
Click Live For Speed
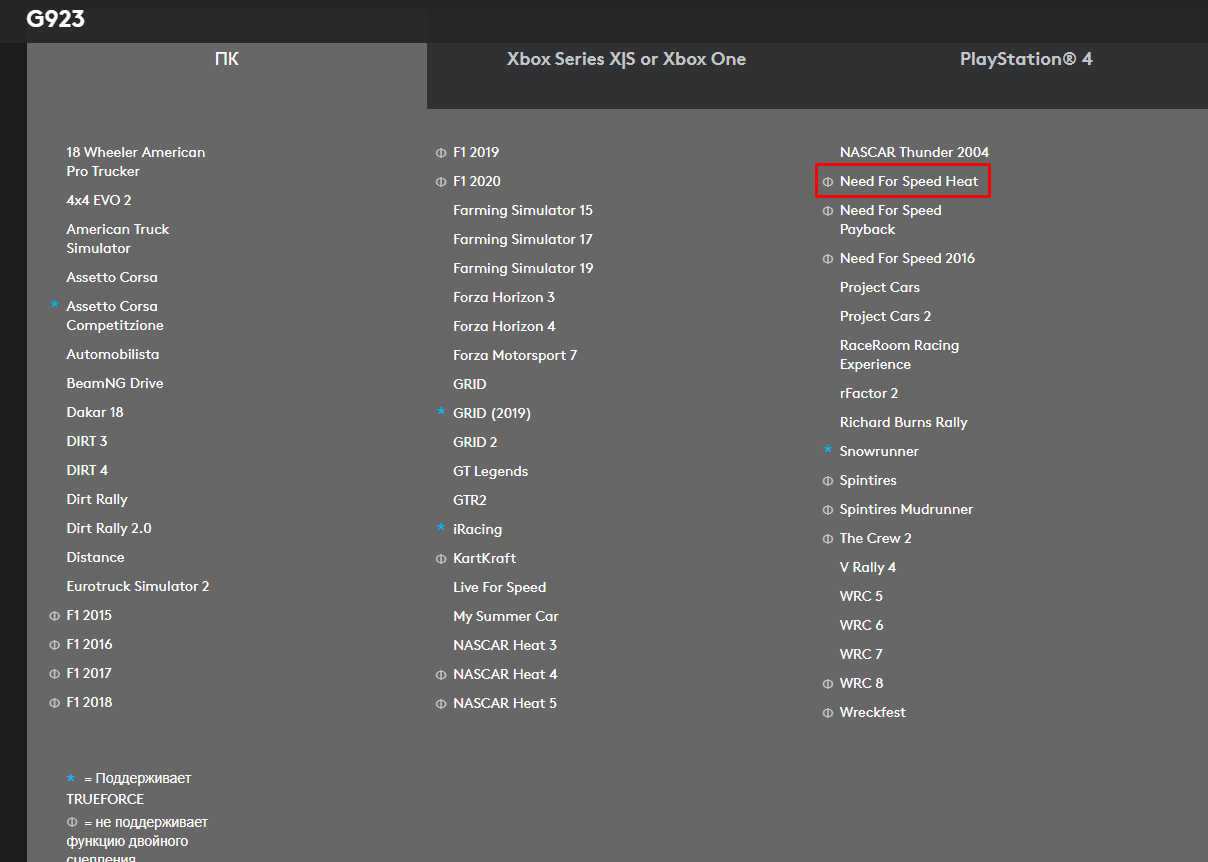point(500,587)
